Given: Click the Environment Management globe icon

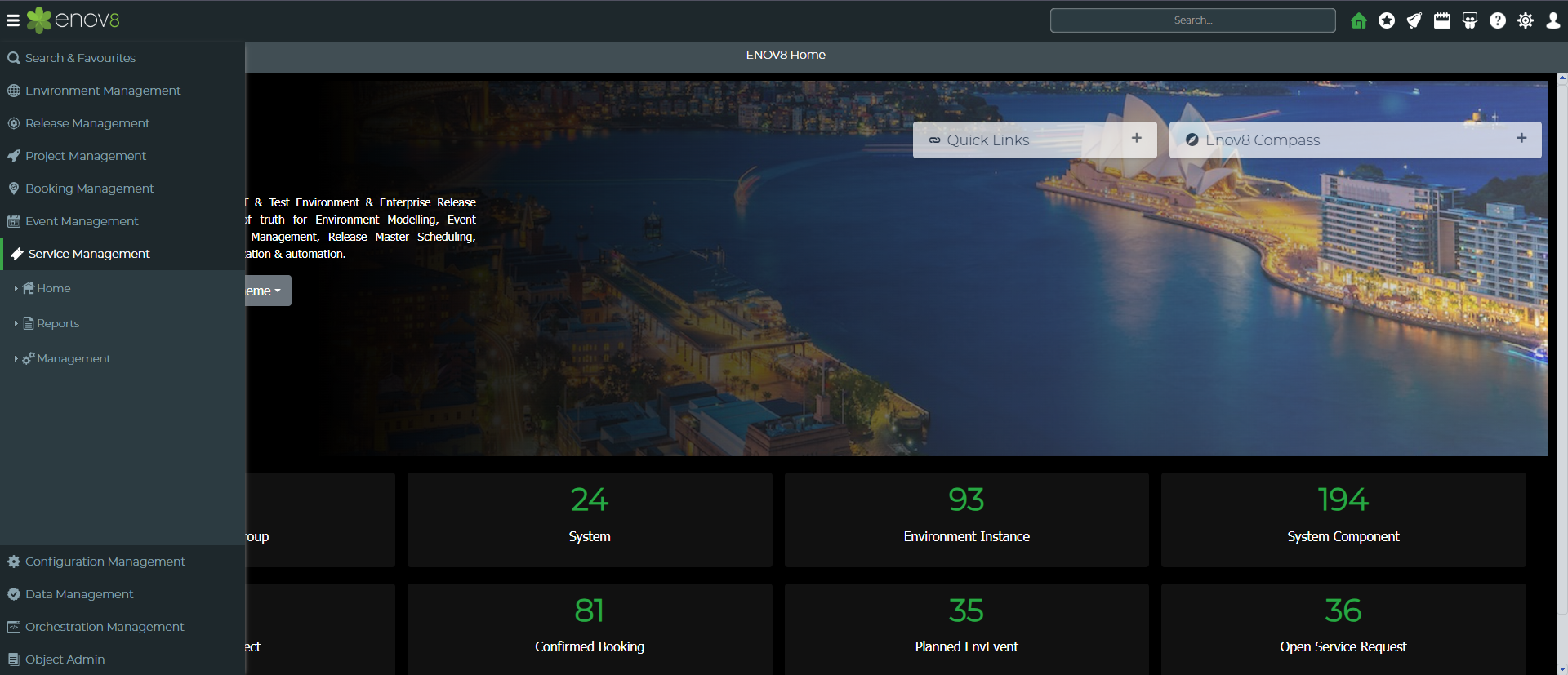Looking at the screenshot, I should pos(14,91).
